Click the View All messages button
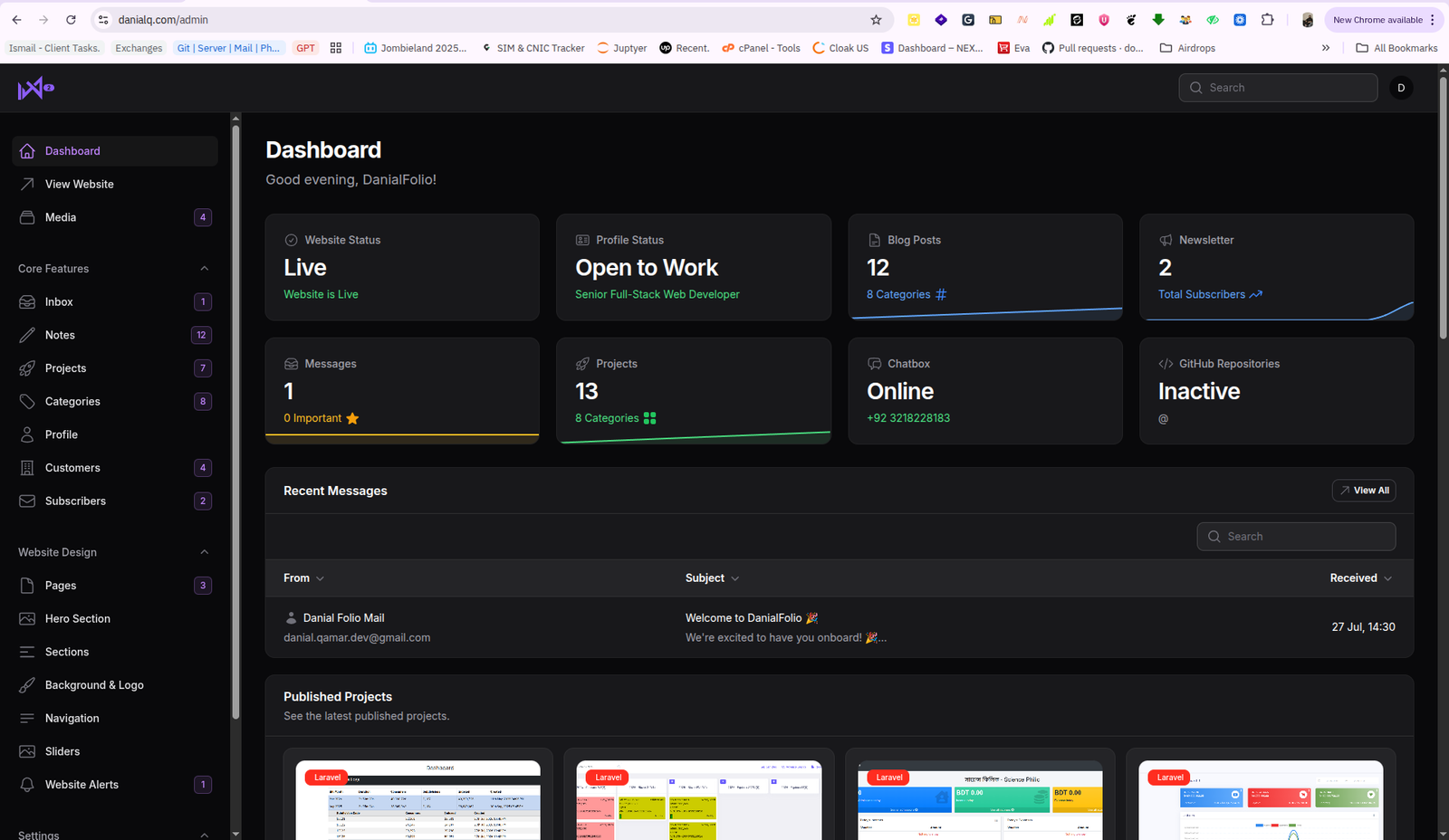 [x=1364, y=491]
